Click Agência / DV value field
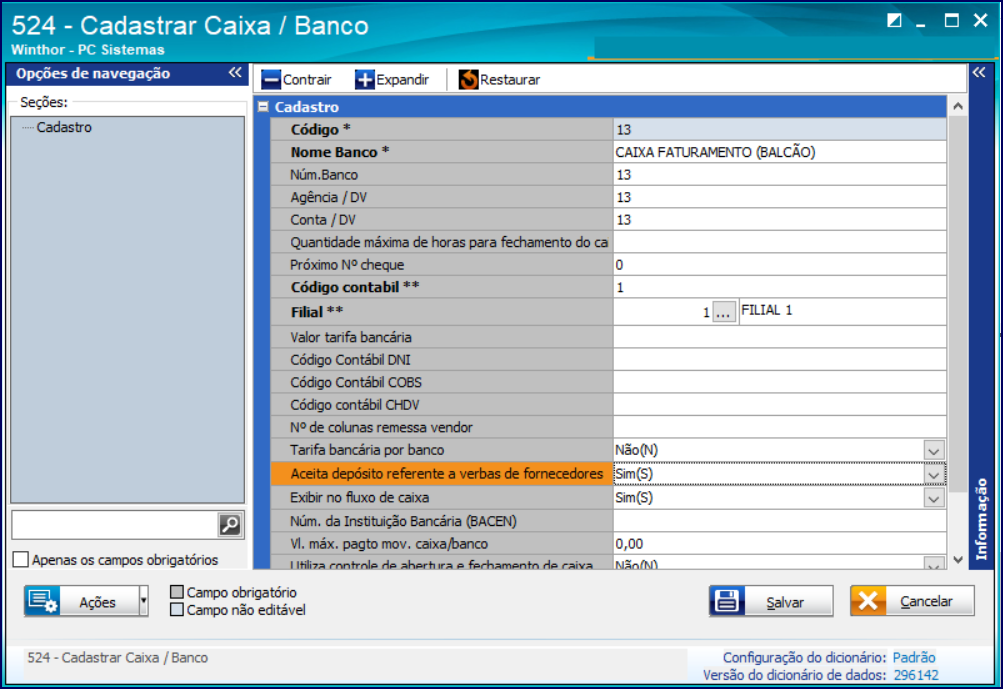Screen dimensions: 1003x689 (779, 197)
